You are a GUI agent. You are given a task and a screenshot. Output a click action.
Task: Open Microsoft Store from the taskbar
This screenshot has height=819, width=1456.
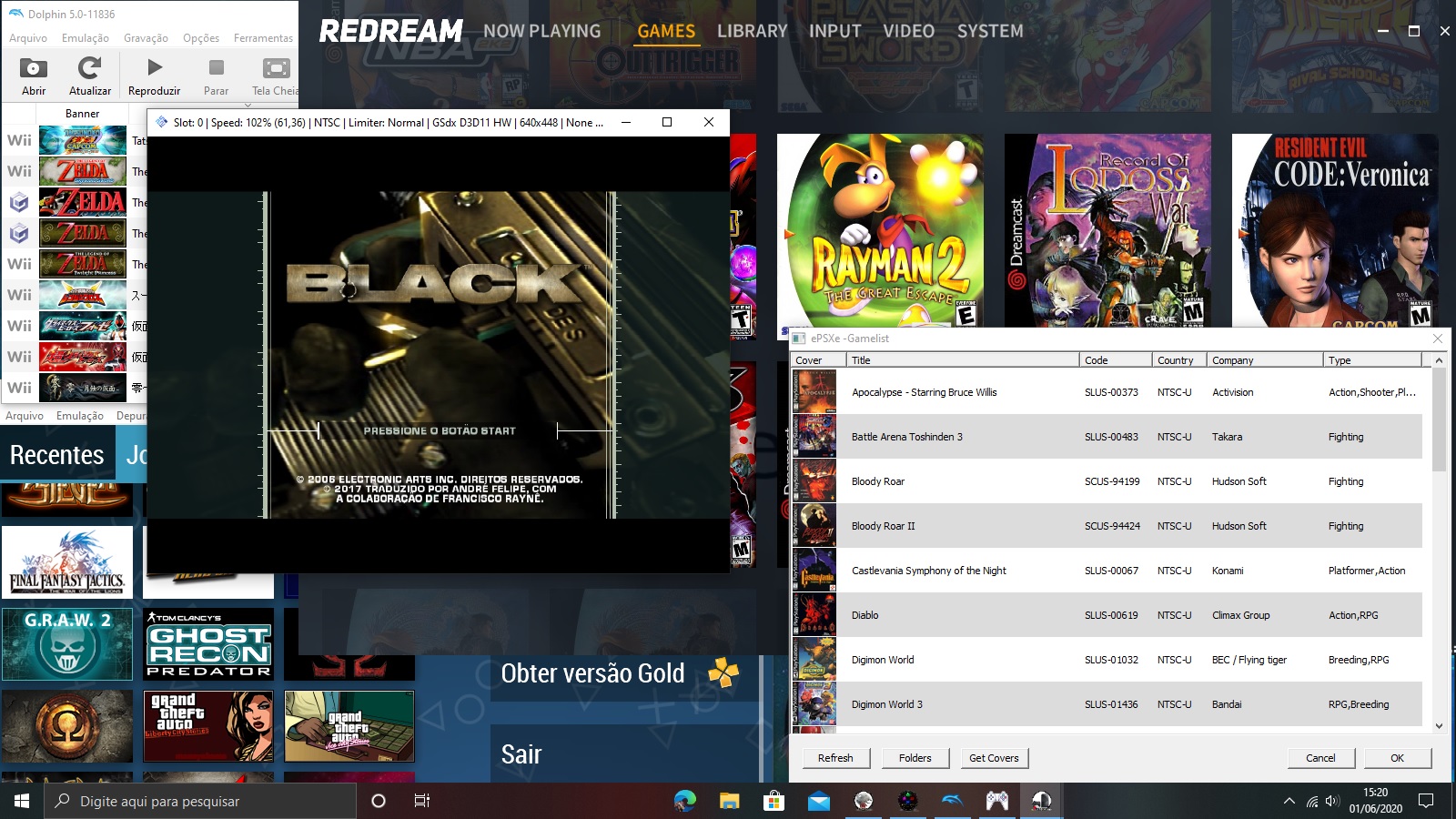point(773,801)
